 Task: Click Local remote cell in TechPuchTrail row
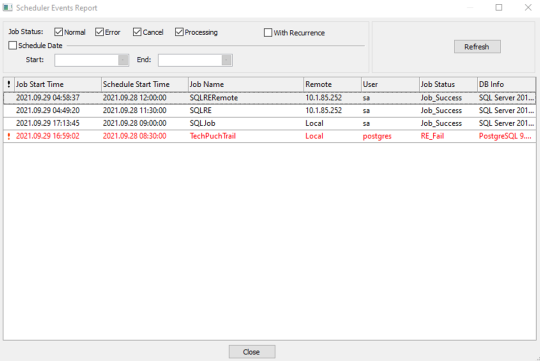[x=314, y=136]
